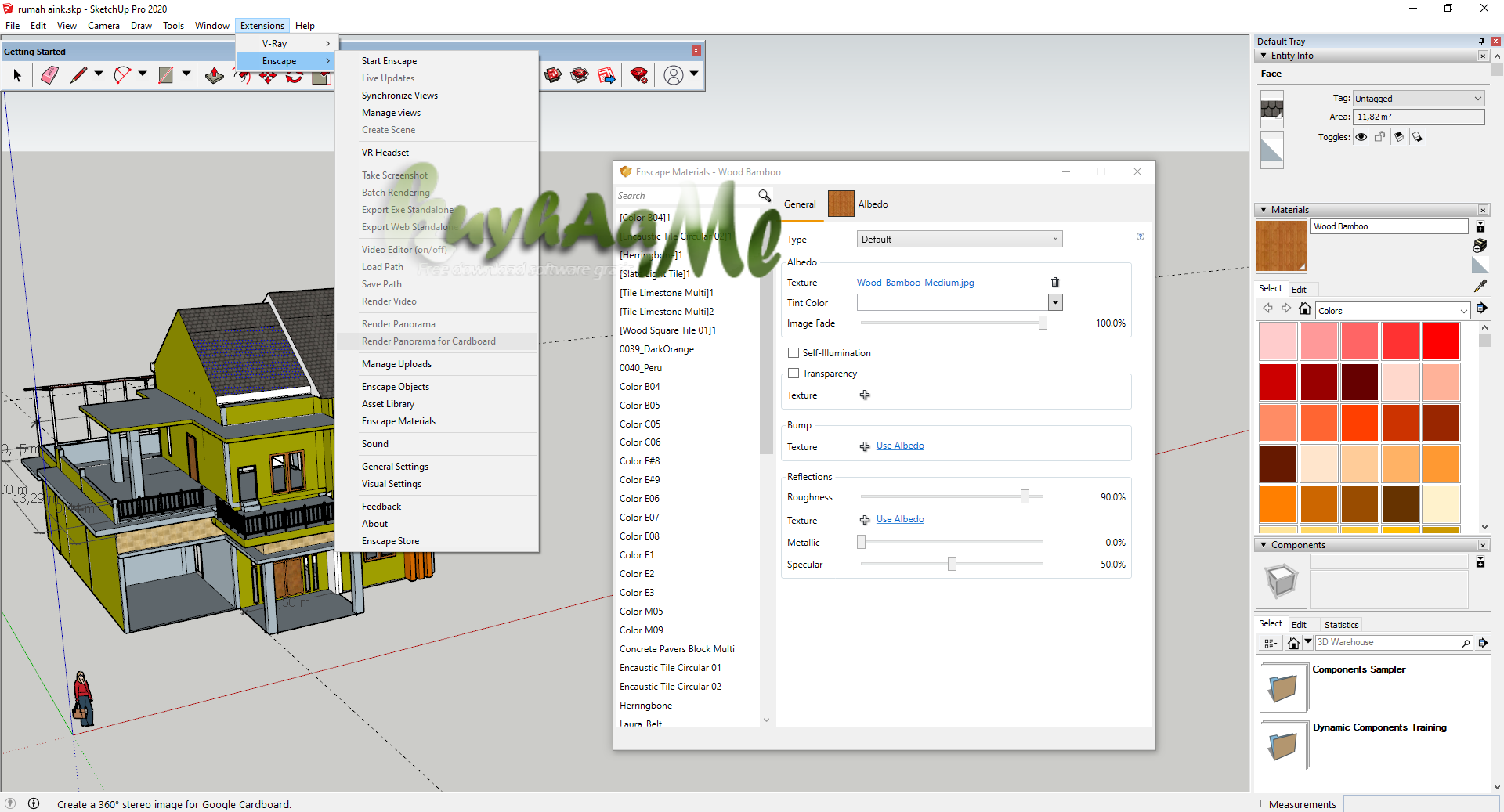Screen dimensions: 1504x812
Task: Open Asset Library from Enscape menu
Action: coord(388,404)
